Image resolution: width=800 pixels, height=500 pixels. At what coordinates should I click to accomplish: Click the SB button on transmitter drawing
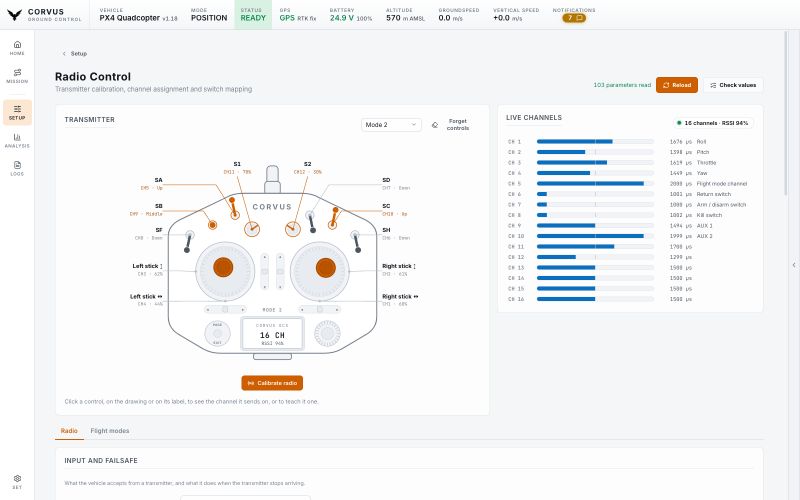tap(212, 224)
